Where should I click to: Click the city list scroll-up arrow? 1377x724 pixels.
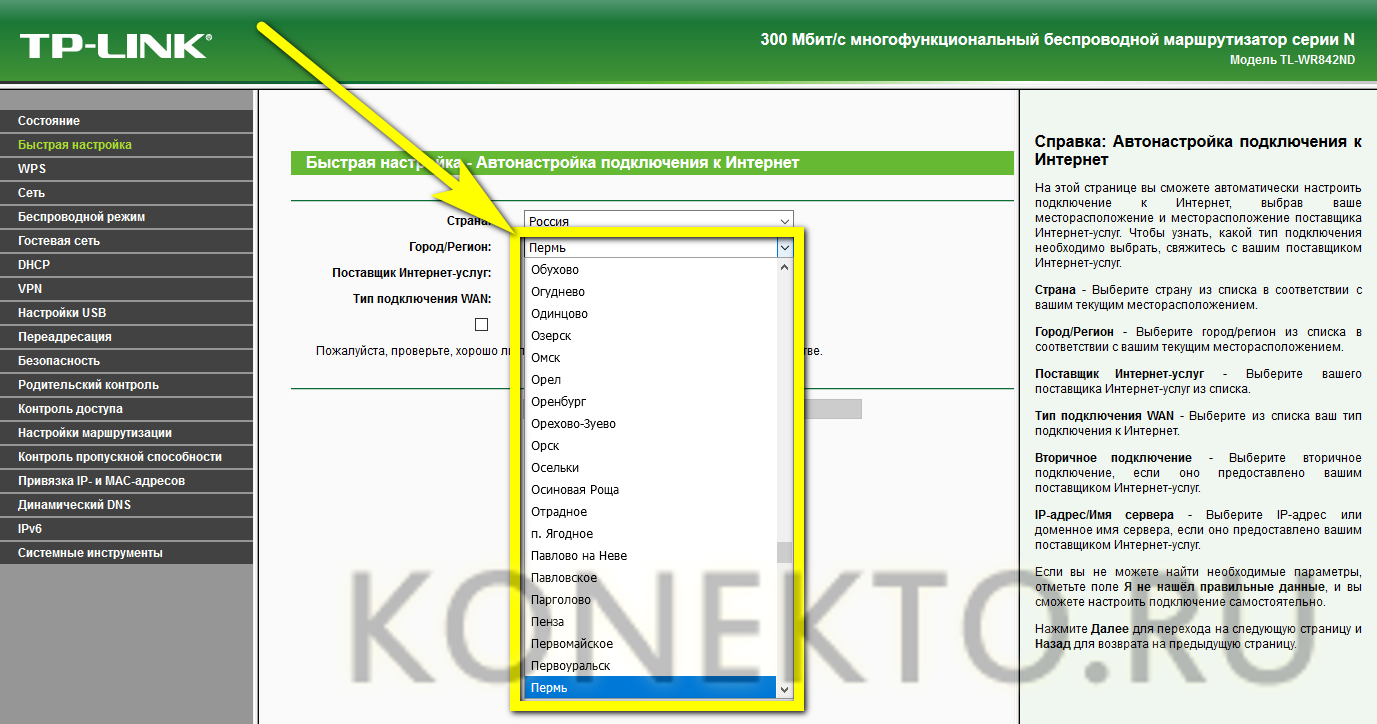click(x=785, y=268)
